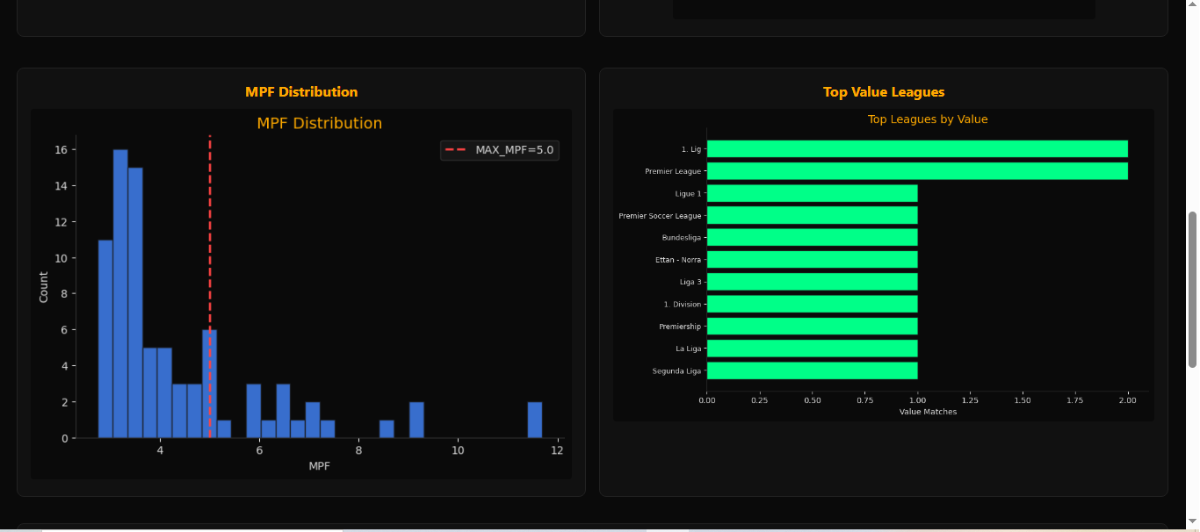The width and height of the screenshot is (1200, 532).
Task: Click the "Value Matches" x-axis label
Action: (927, 412)
